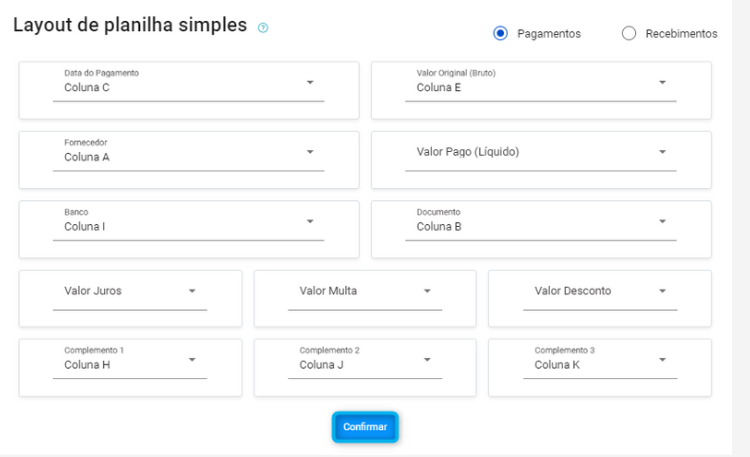This screenshot has height=457, width=750.
Task: Select the Recebimentos radio button
Action: coord(629,33)
